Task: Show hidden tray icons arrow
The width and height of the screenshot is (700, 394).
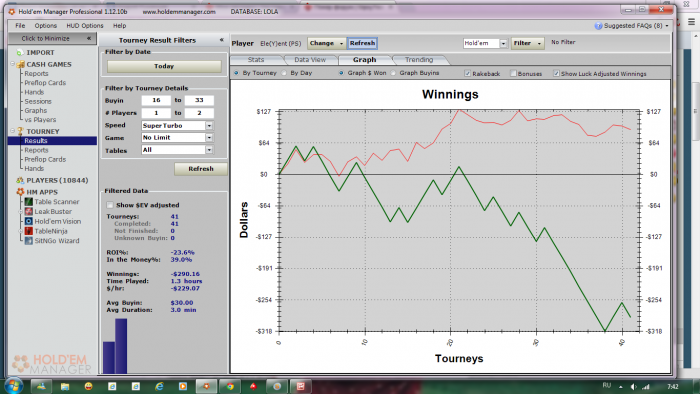Action: click(621, 386)
